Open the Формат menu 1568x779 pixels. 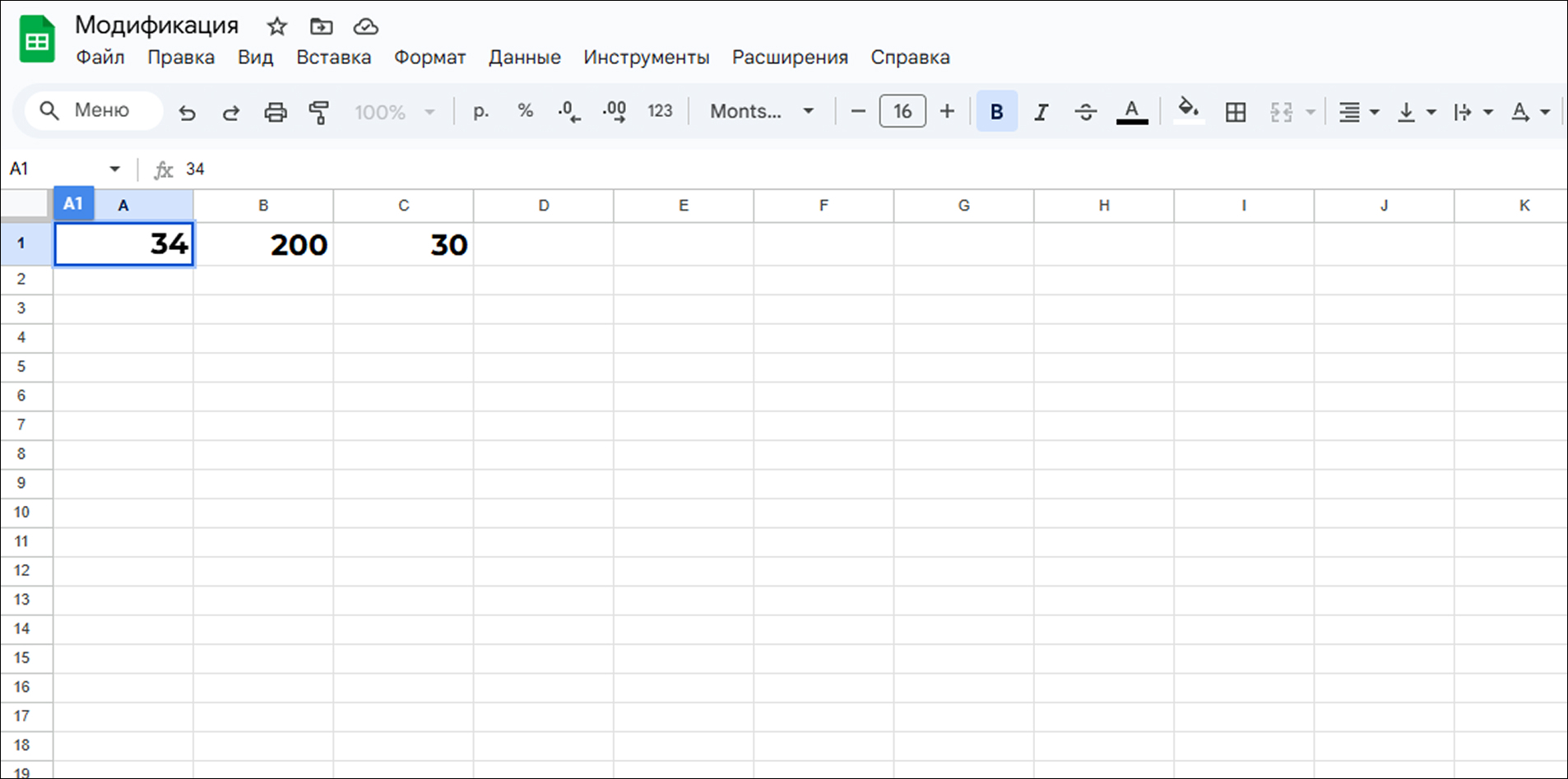[429, 58]
